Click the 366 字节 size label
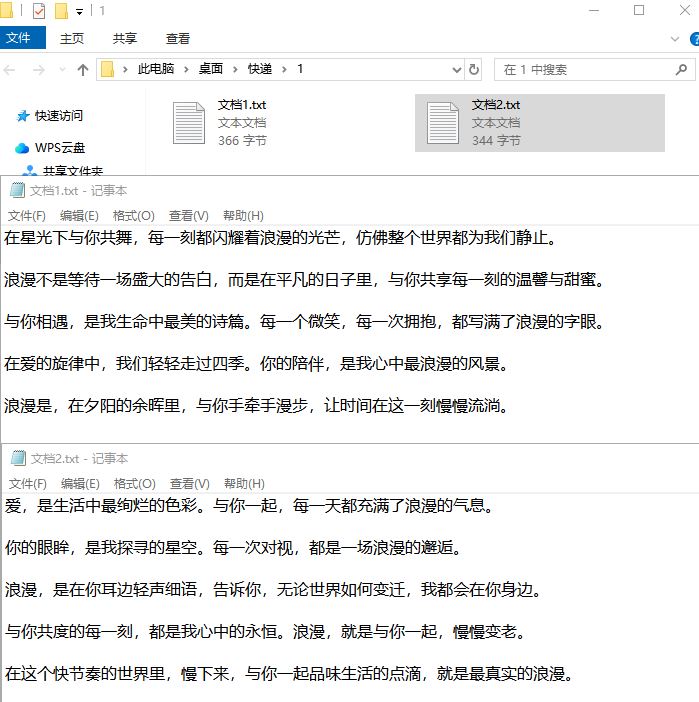Screen dimensions: 699x702 point(242,141)
